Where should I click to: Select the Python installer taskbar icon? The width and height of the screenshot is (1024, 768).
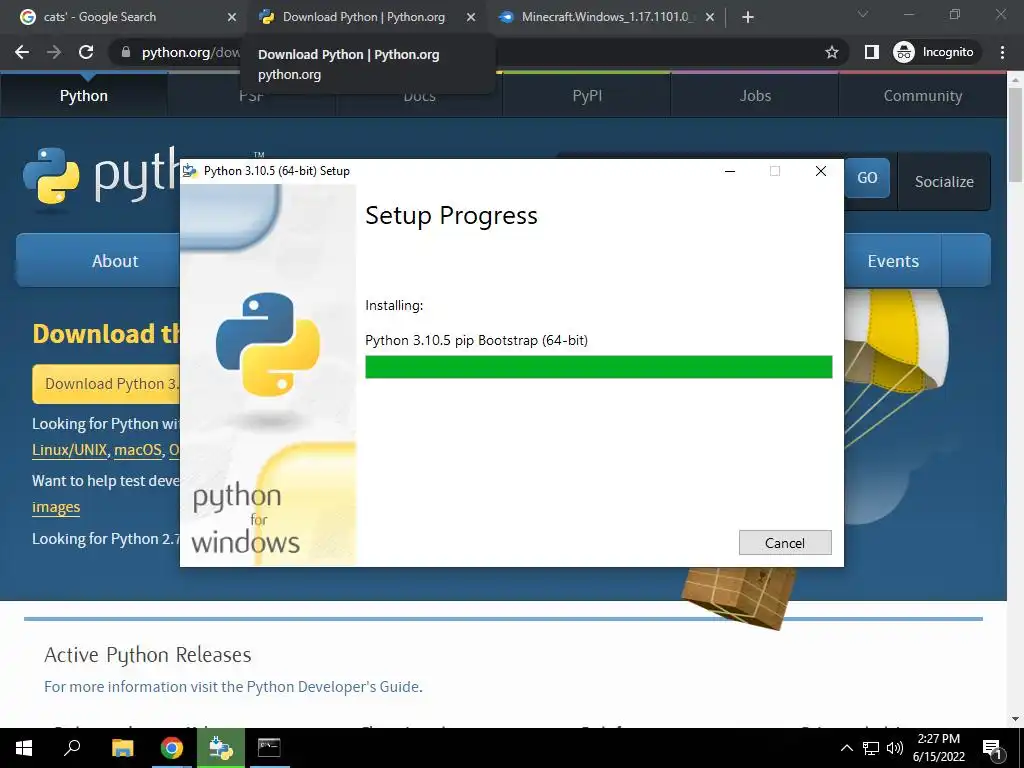pyautogui.click(x=221, y=748)
